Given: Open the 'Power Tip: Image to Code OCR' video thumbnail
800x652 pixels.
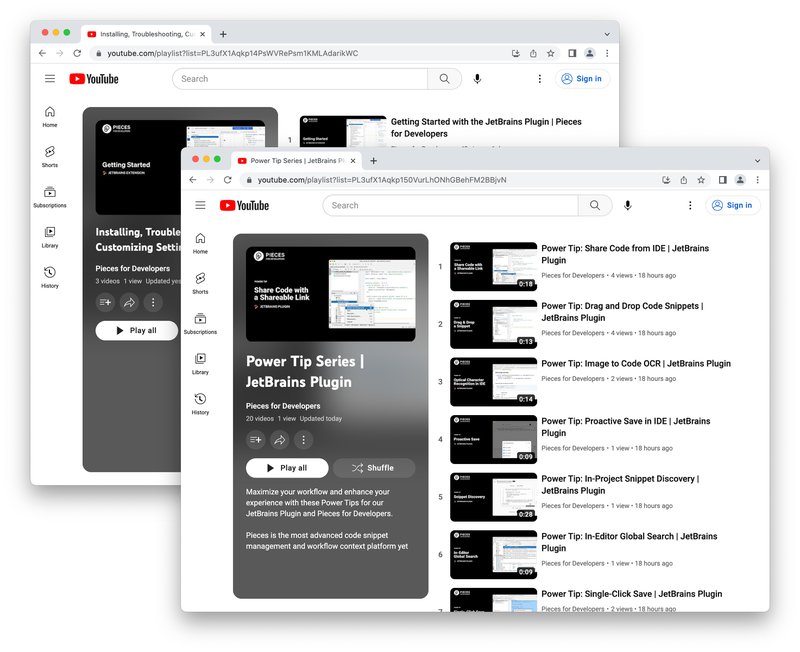Looking at the screenshot, I should tap(493, 380).
